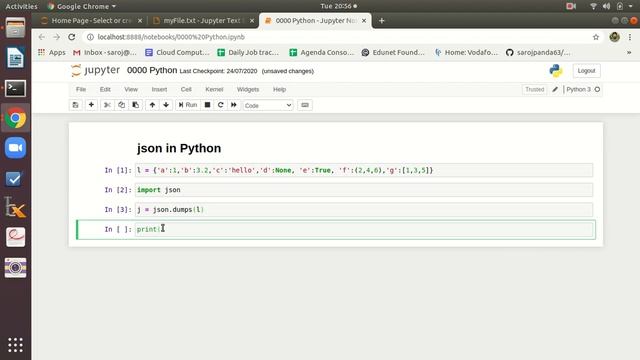
Task: Launch Zoom from the Ubuntu dock
Action: [16, 148]
